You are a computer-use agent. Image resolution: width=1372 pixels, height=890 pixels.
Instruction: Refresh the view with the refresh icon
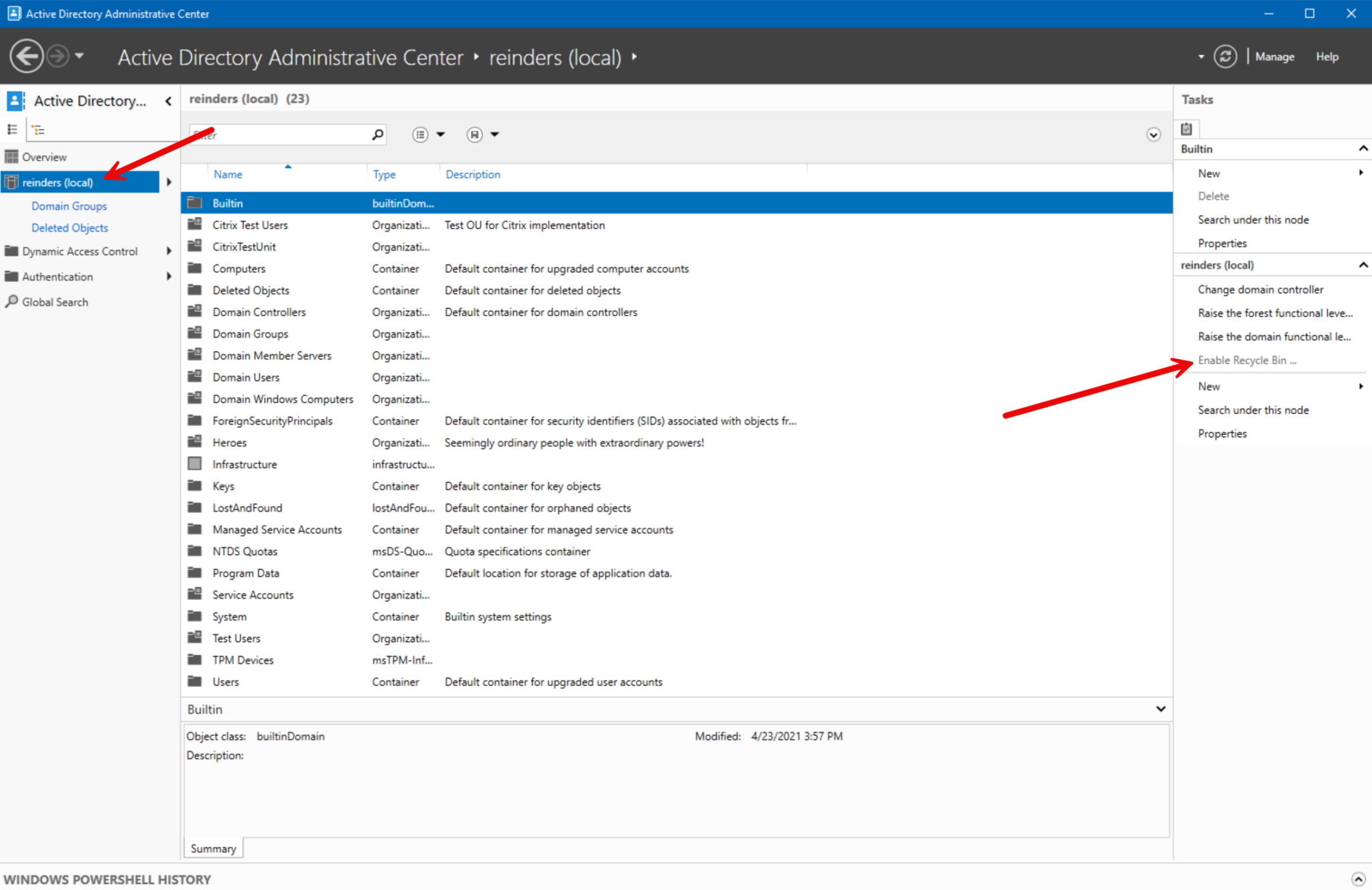tap(1225, 56)
